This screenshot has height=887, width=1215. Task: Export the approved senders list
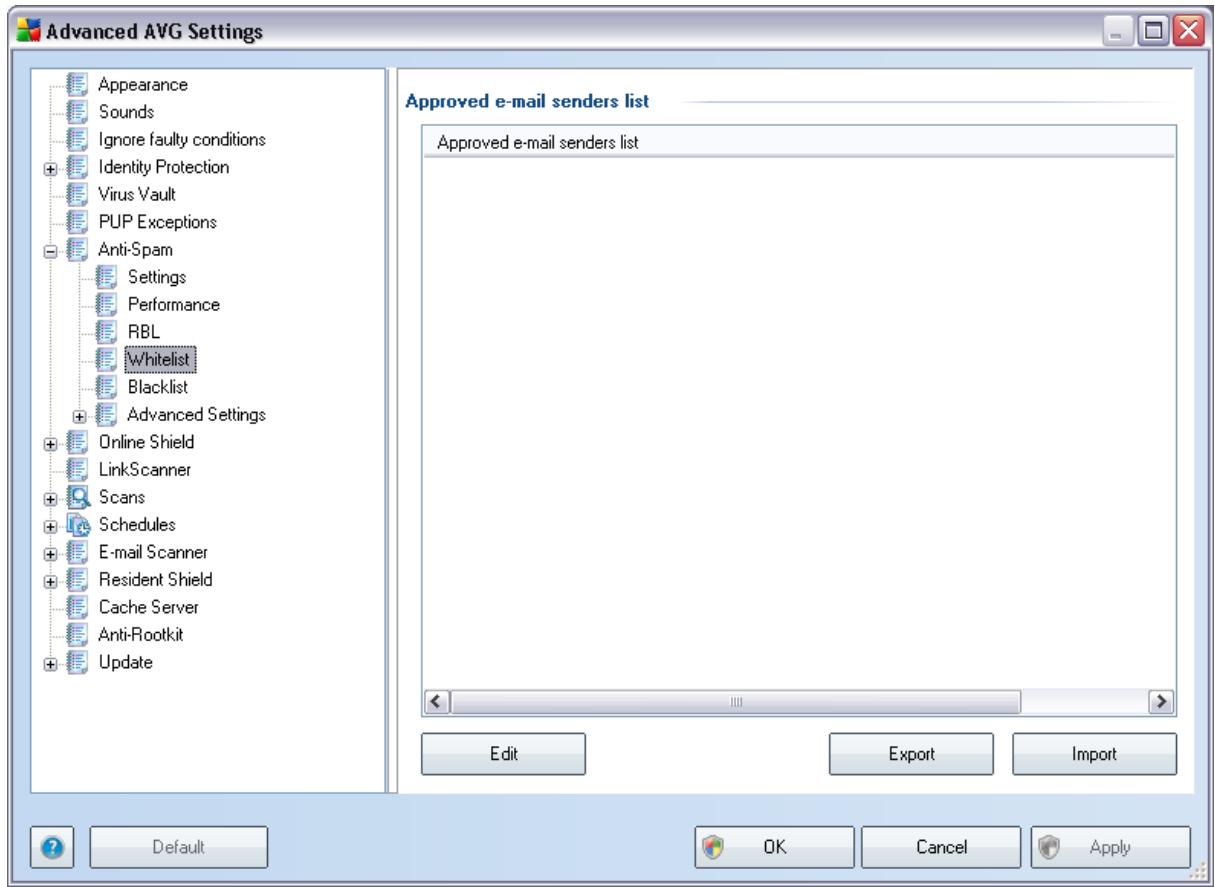point(911,755)
